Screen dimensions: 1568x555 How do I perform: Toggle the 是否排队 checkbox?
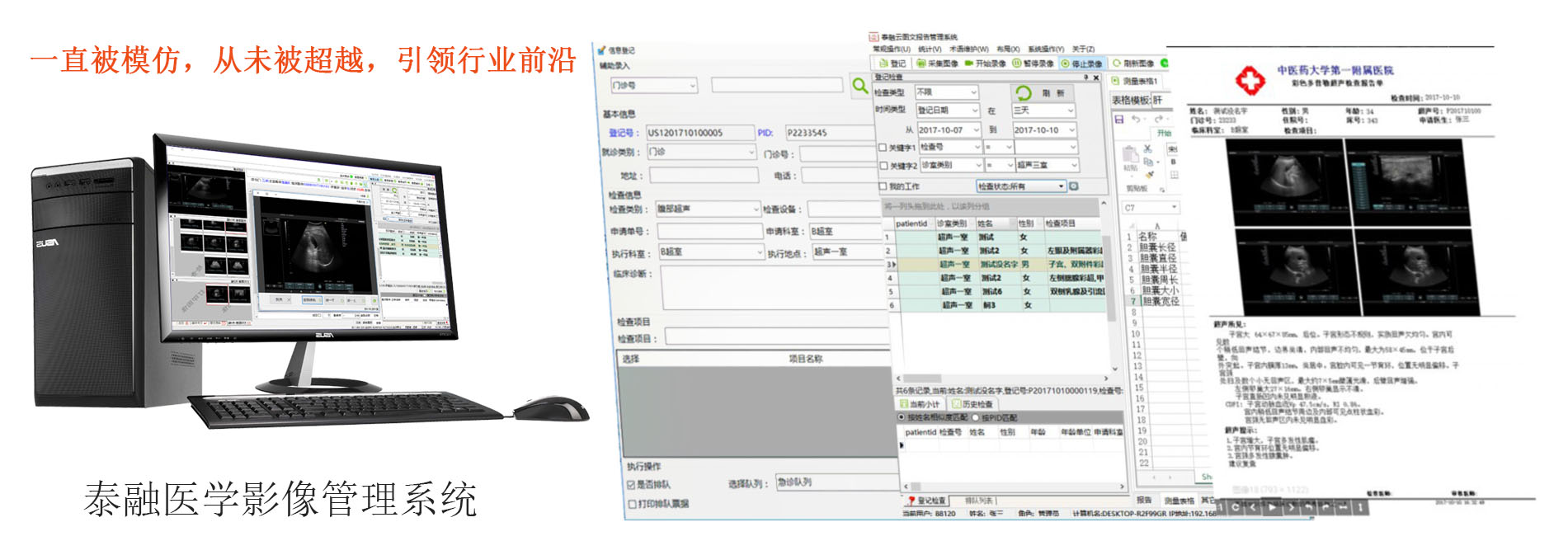(632, 485)
